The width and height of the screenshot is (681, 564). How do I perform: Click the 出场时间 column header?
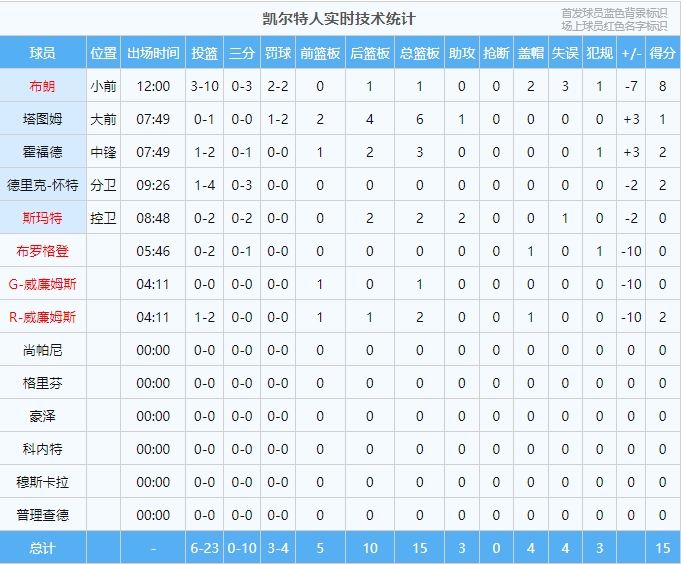tap(153, 53)
